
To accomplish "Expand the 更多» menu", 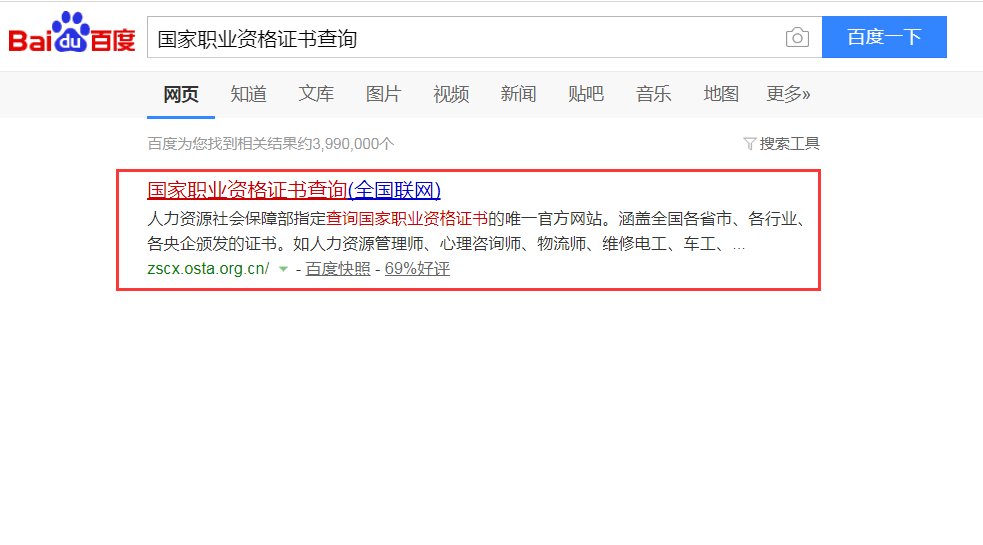I will 788,94.
